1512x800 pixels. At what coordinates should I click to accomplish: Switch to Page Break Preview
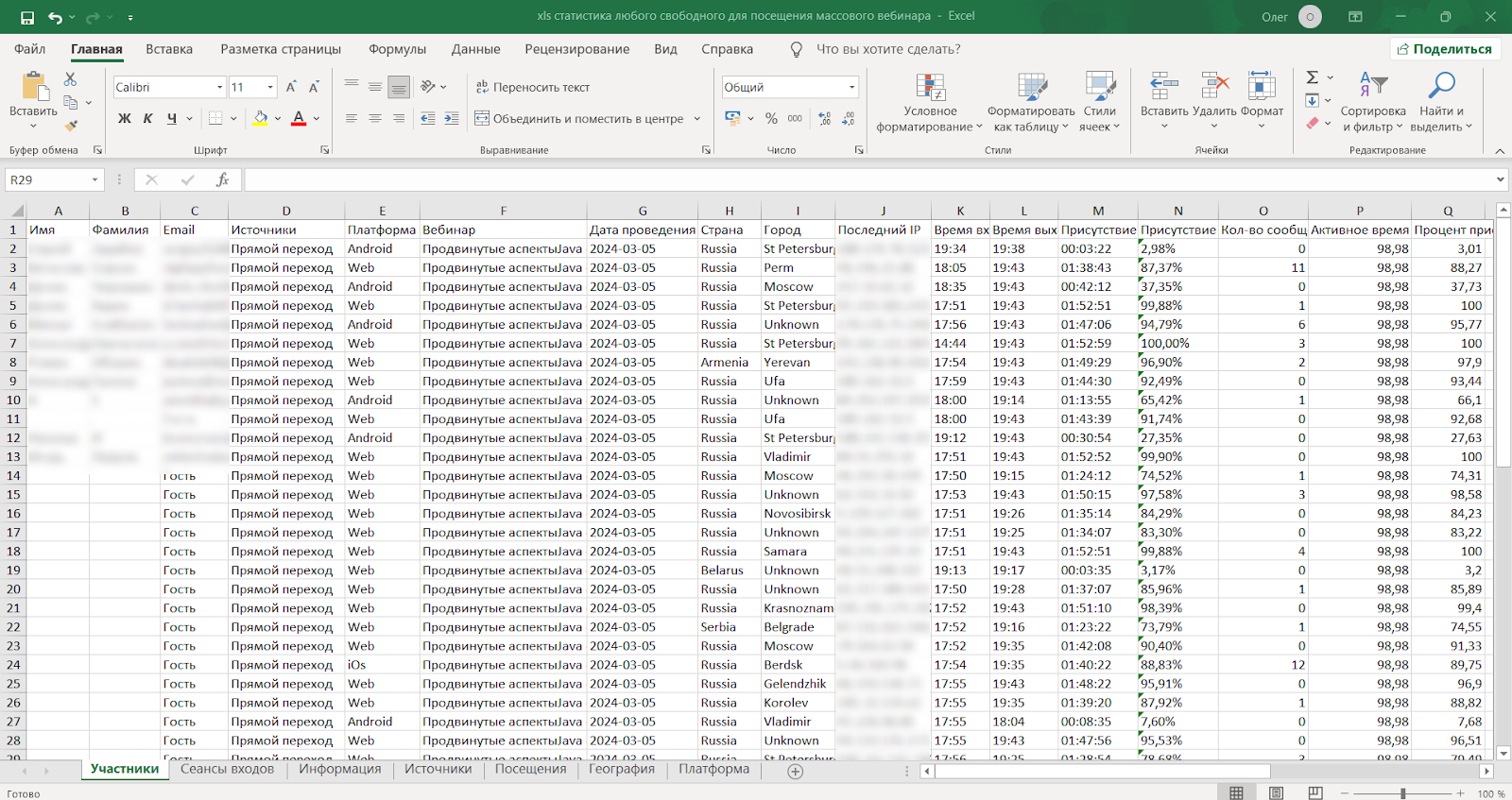1315,793
